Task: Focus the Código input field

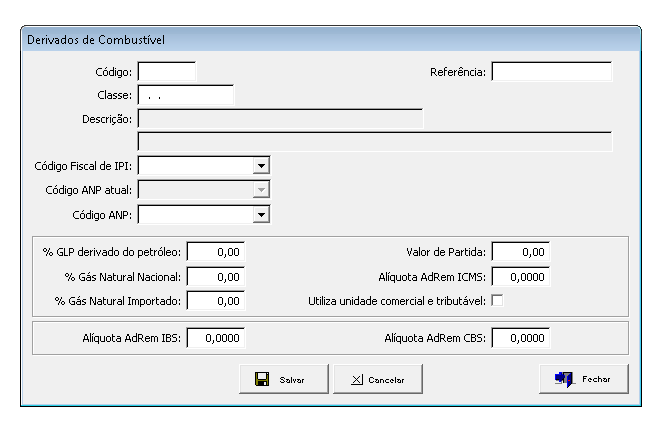Action: (167, 72)
